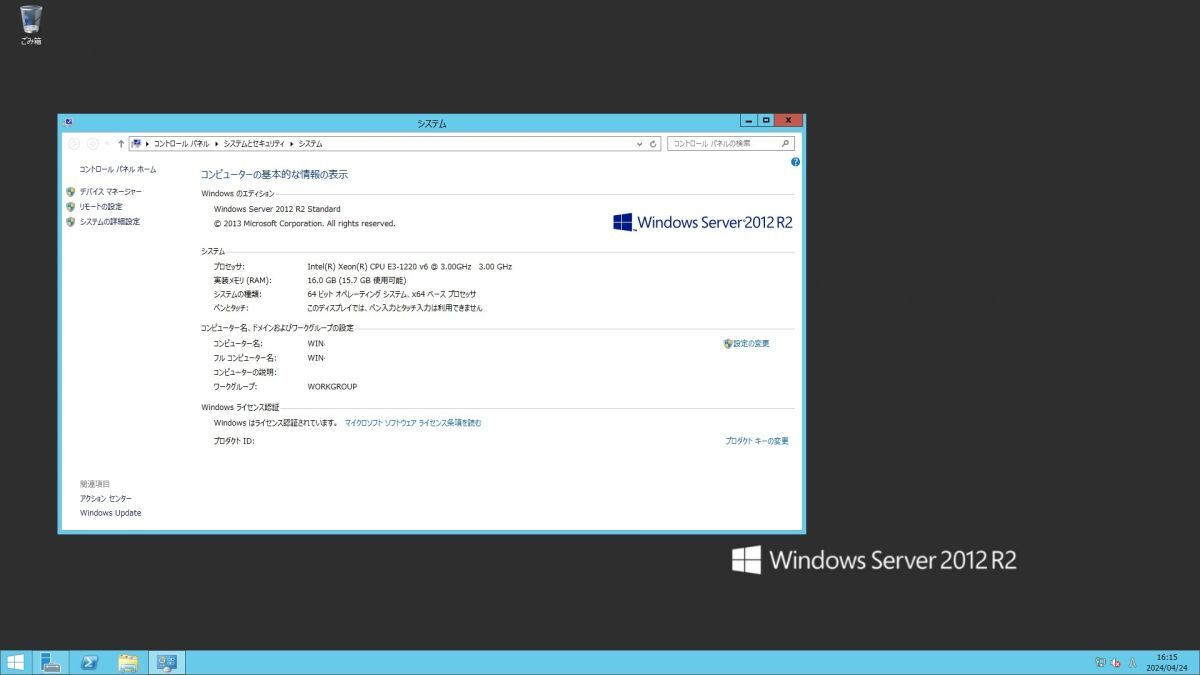The image size is (1200, 675).
Task: Maximize the システム window
Action: pyautogui.click(x=766, y=120)
